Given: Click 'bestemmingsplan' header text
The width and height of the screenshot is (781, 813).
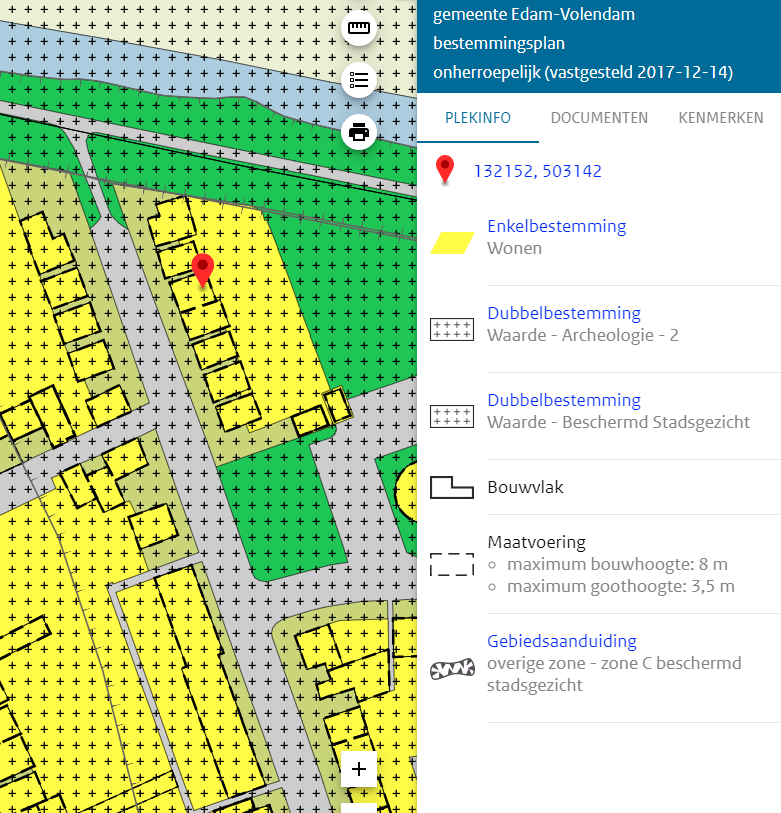Looking at the screenshot, I should point(499,44).
